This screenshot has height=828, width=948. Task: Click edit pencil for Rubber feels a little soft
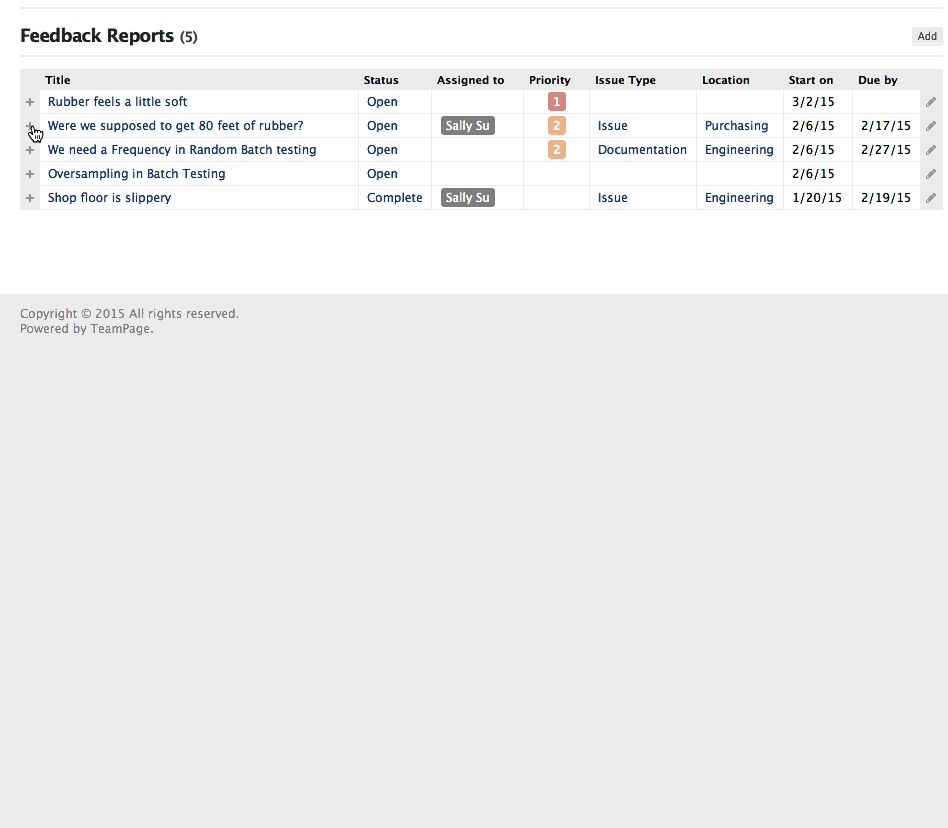point(931,102)
